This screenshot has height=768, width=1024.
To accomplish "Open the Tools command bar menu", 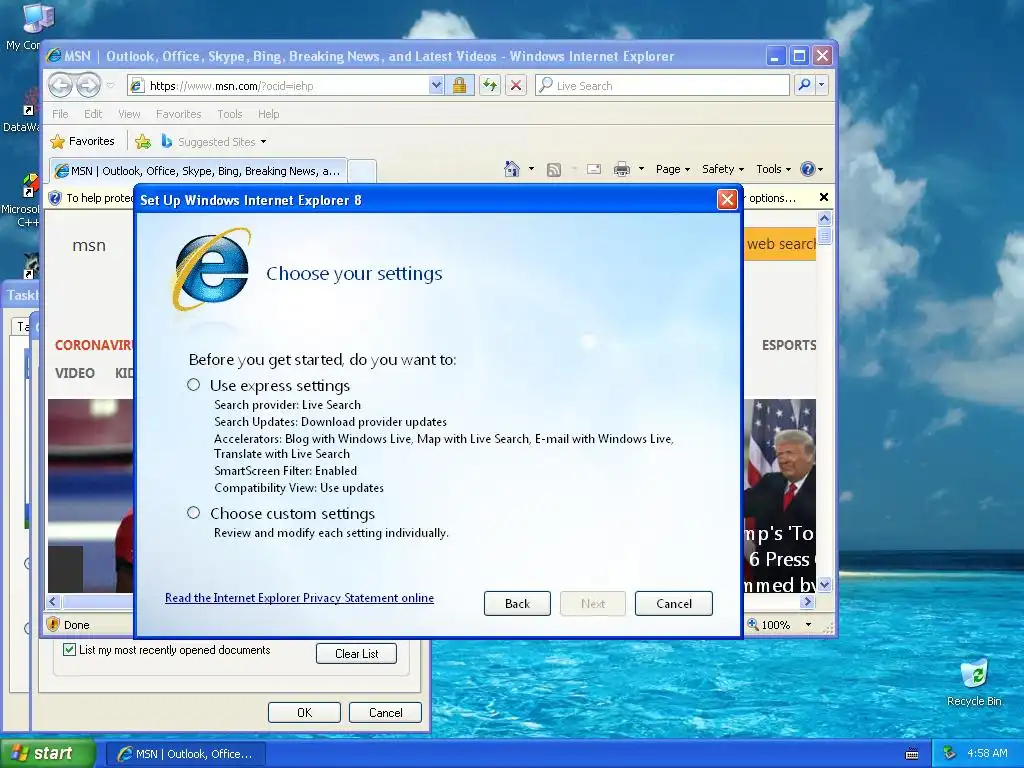I will (x=773, y=169).
